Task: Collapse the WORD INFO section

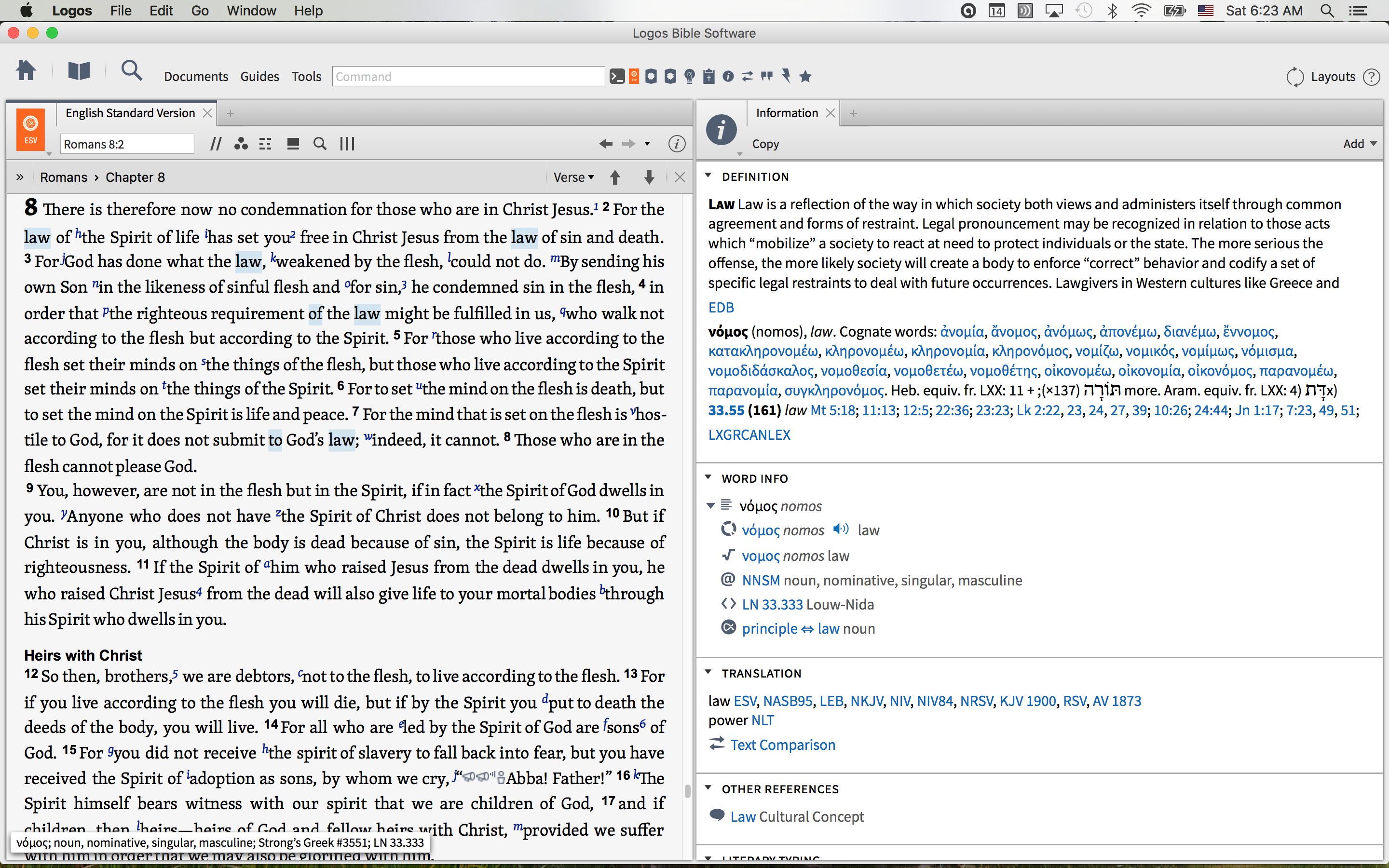Action: point(708,477)
